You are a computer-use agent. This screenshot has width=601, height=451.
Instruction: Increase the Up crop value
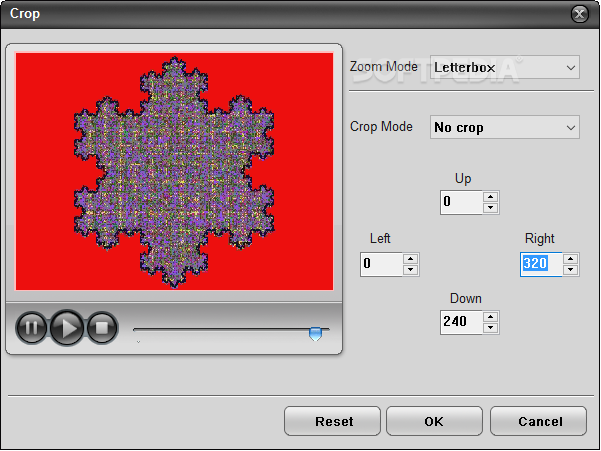490,197
